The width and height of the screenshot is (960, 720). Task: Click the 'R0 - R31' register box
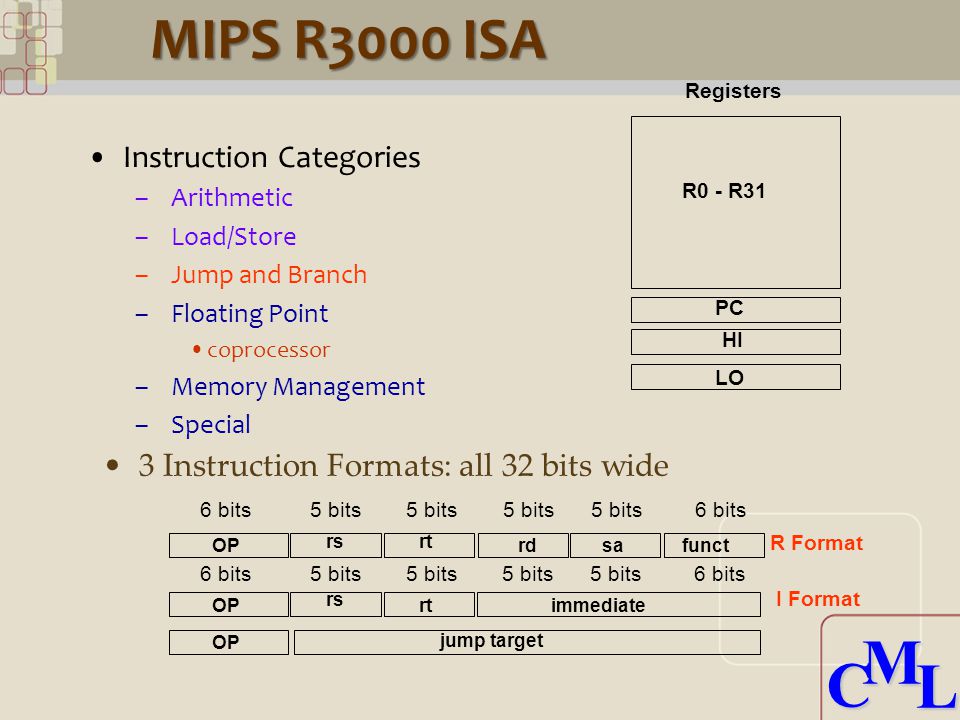pos(736,202)
